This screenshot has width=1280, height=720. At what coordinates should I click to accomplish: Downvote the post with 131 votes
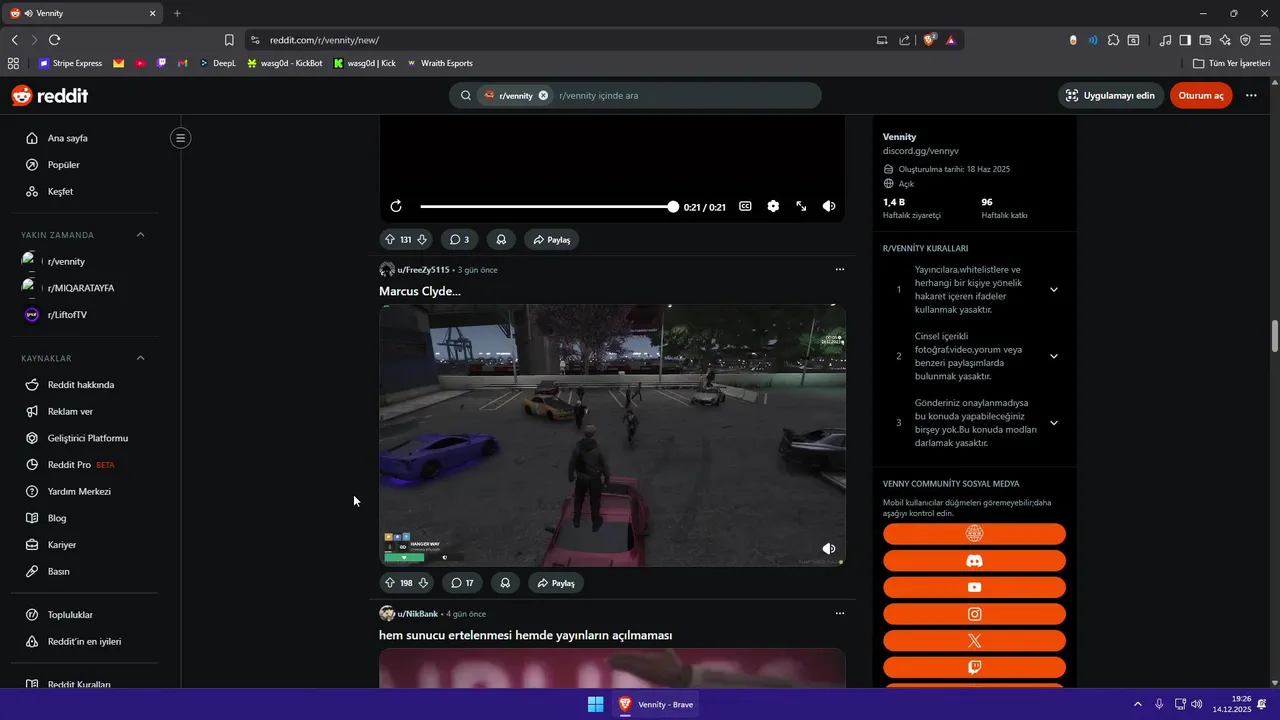click(x=422, y=240)
